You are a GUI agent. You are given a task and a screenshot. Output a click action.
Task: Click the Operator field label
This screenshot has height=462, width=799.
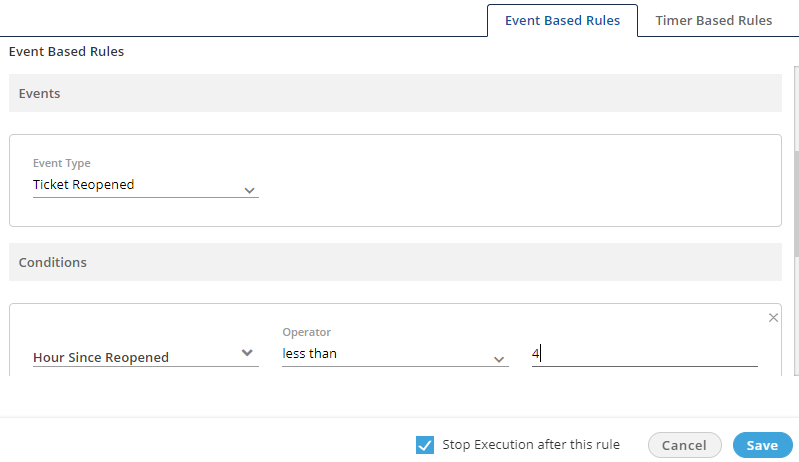(x=307, y=332)
